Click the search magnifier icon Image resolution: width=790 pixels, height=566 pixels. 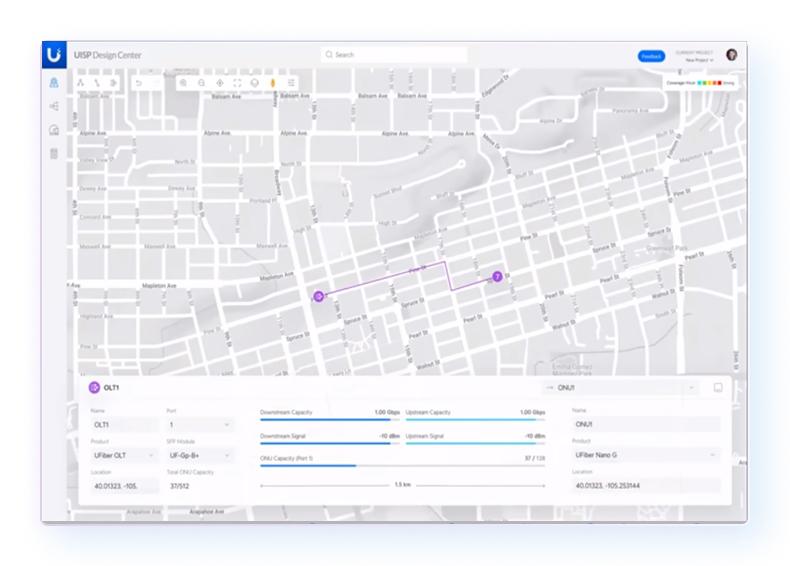[329, 54]
